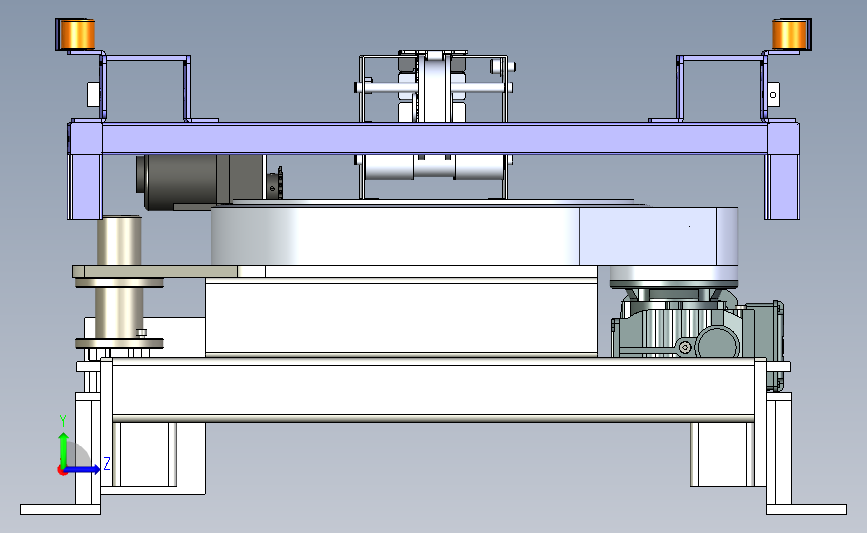Pick the long purple horizontal top beam
Screen dimensions: 867x533
[x=434, y=138]
